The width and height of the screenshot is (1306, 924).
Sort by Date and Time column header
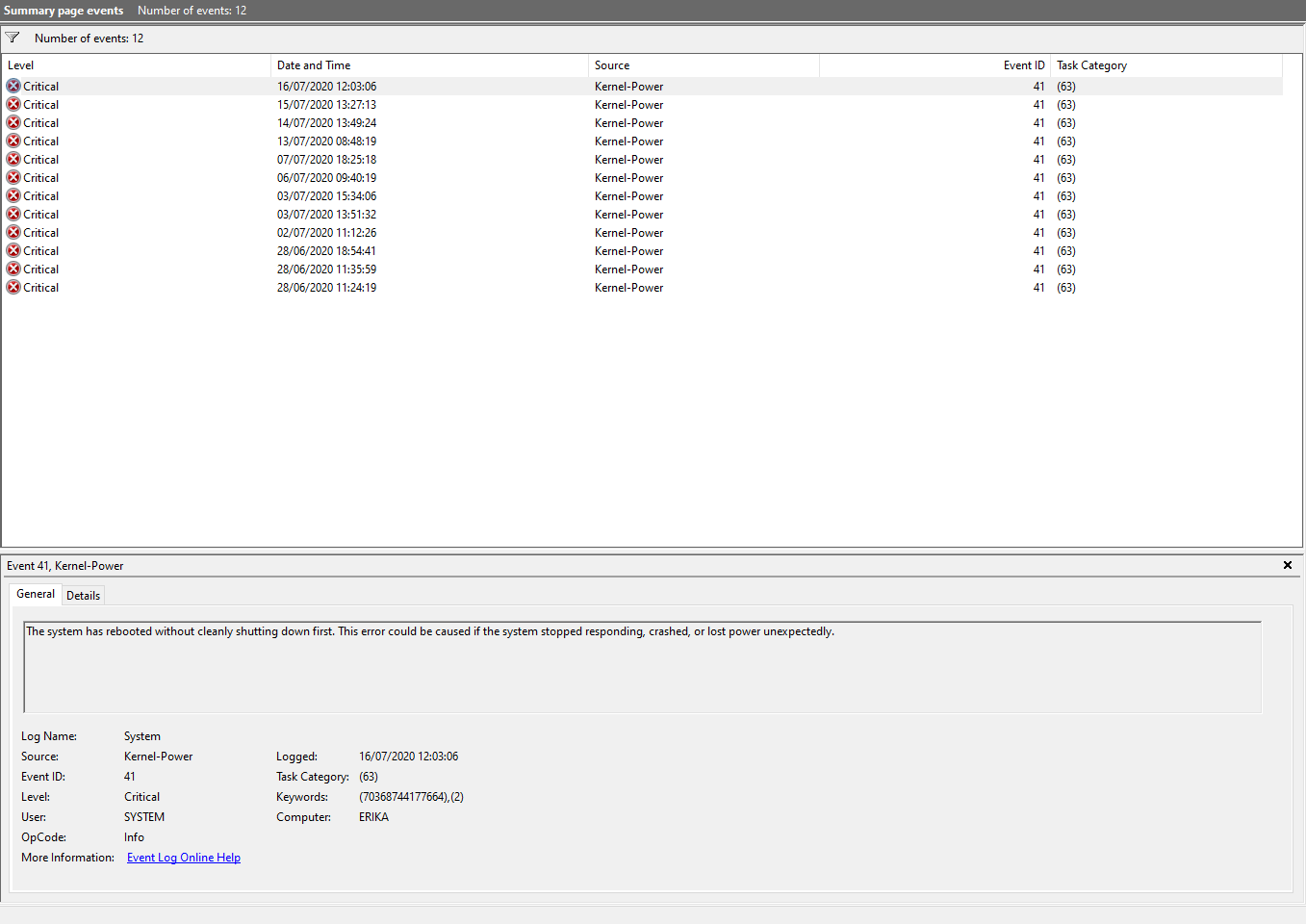(429, 65)
